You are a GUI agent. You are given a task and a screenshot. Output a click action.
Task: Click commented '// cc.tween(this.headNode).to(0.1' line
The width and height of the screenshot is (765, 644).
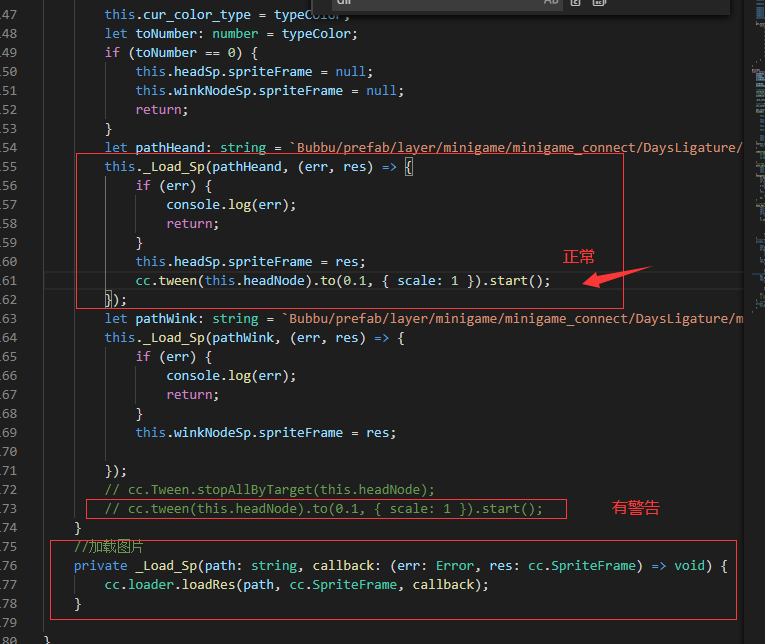(323, 509)
